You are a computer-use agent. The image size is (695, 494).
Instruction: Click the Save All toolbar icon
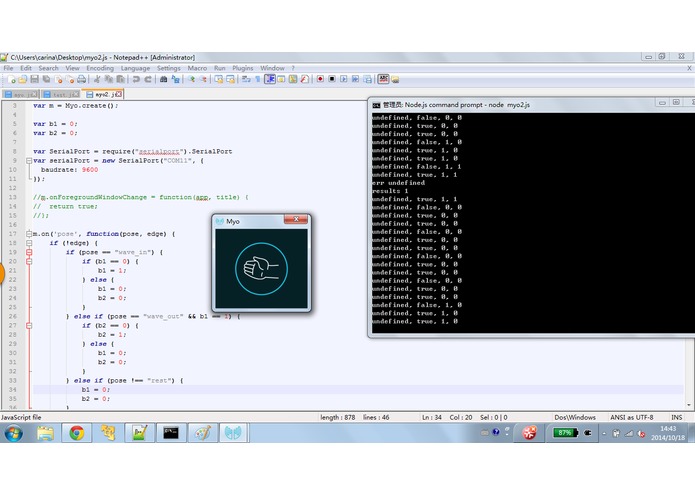pyautogui.click(x=46, y=79)
